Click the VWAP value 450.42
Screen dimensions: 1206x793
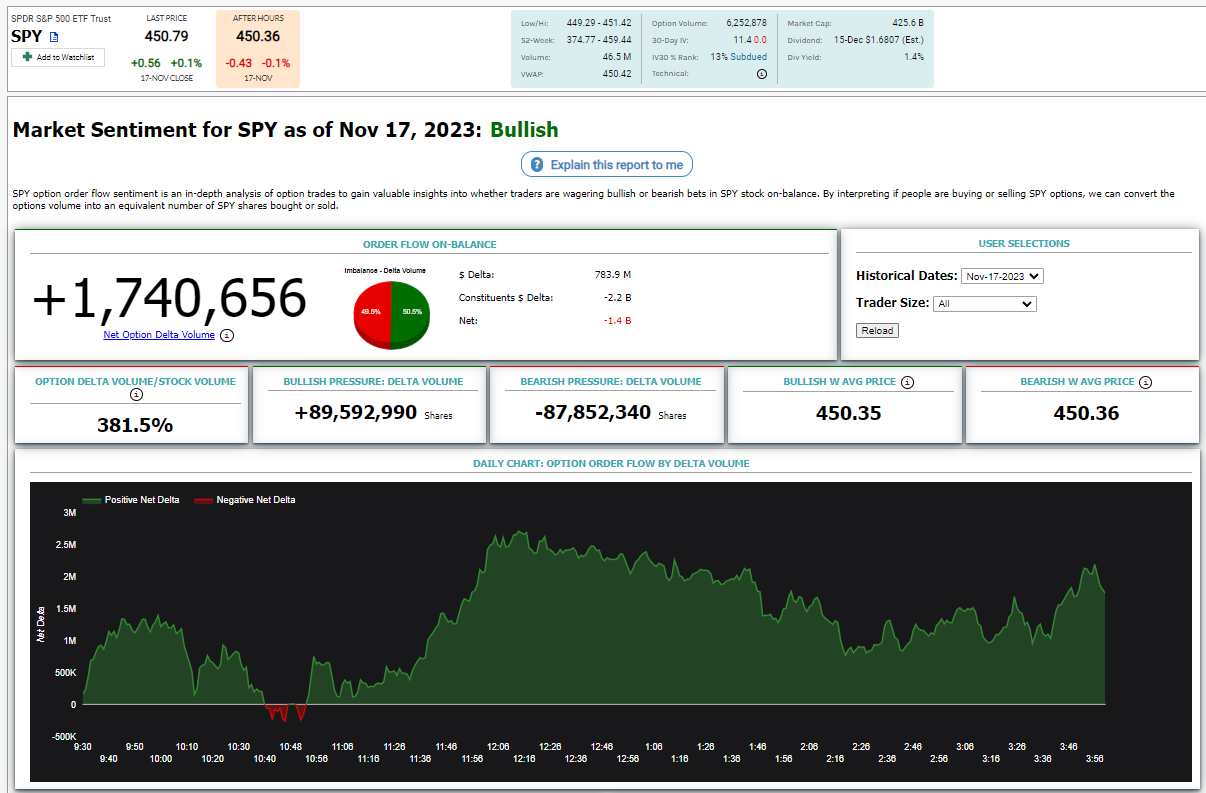(x=617, y=74)
